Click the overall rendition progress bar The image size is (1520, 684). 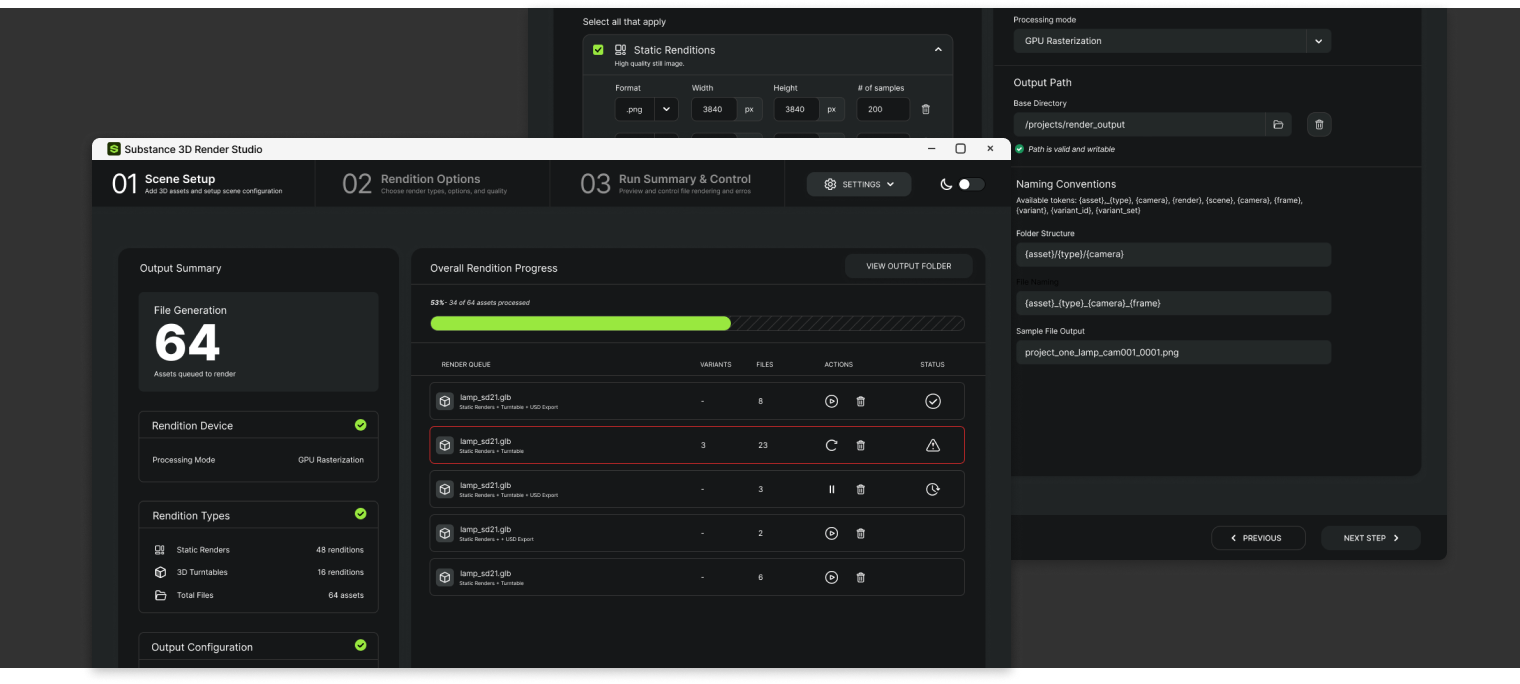pos(697,323)
